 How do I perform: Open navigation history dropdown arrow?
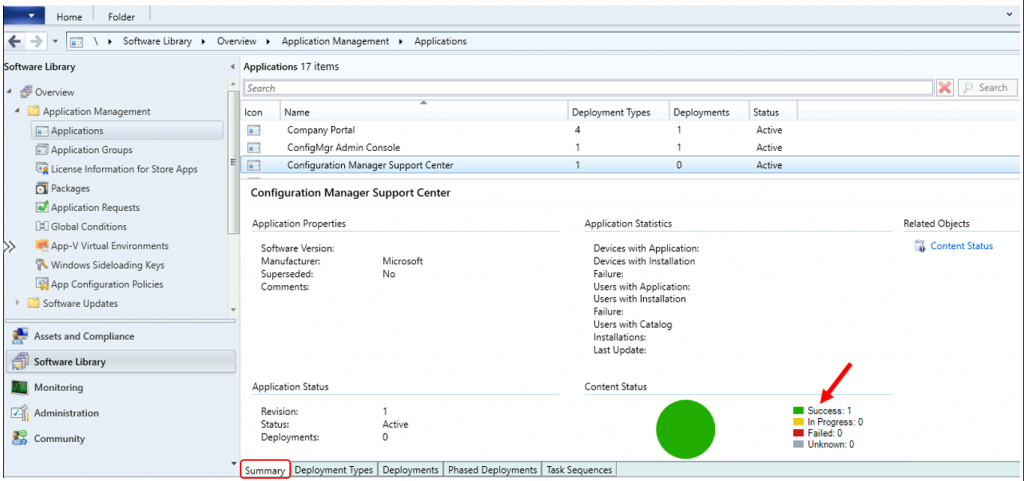click(56, 41)
